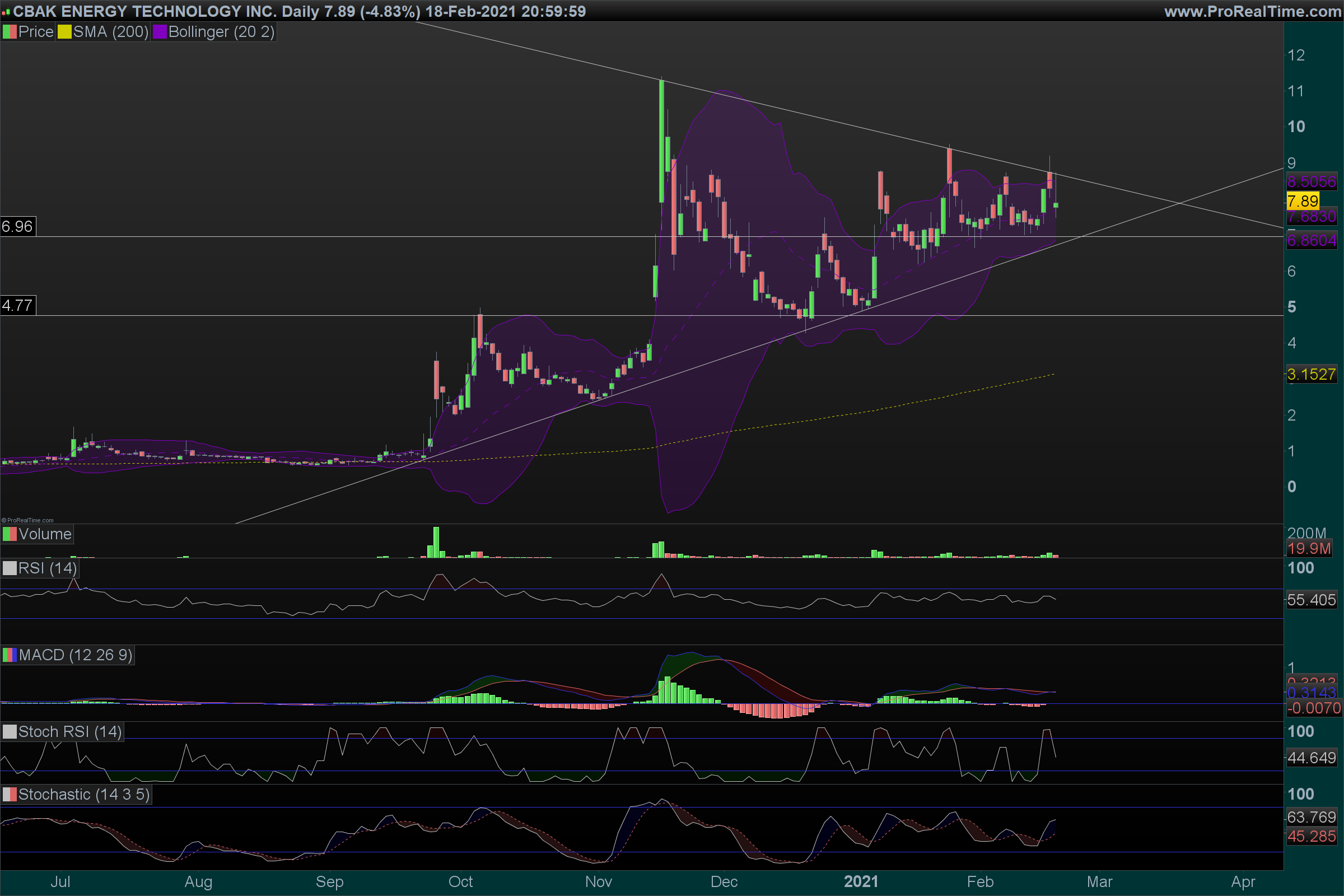Click the small chart icon before CBAK title

(6, 12)
